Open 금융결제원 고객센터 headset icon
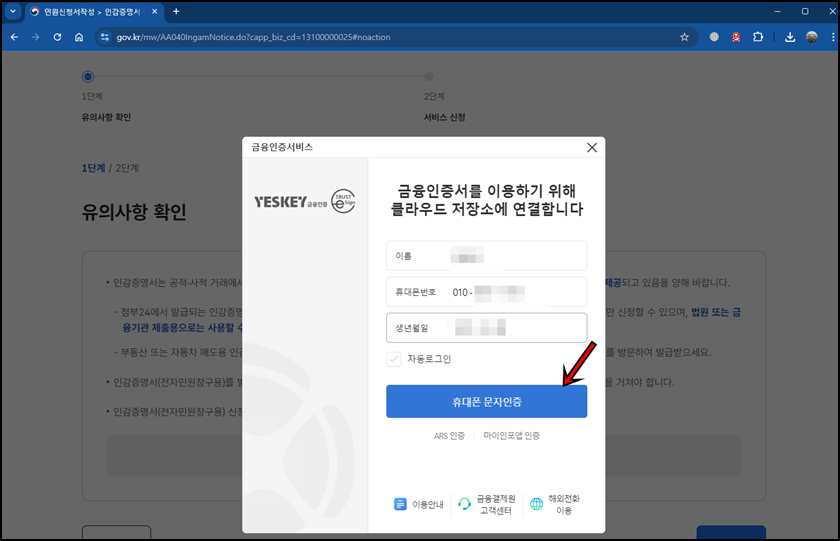 click(x=464, y=504)
